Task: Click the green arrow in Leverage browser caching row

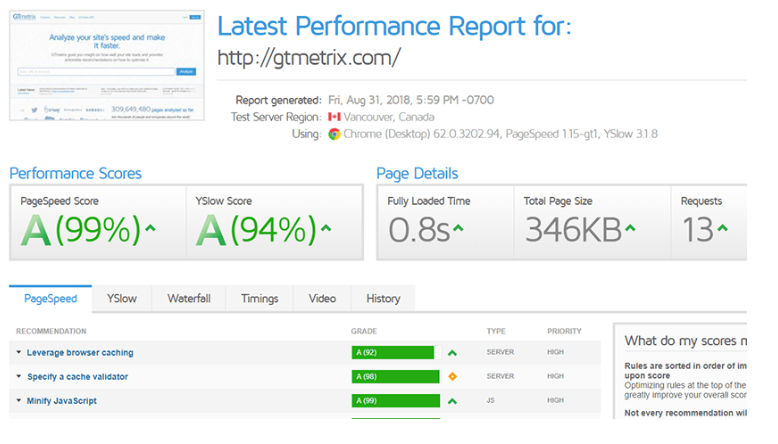Action: click(x=452, y=353)
